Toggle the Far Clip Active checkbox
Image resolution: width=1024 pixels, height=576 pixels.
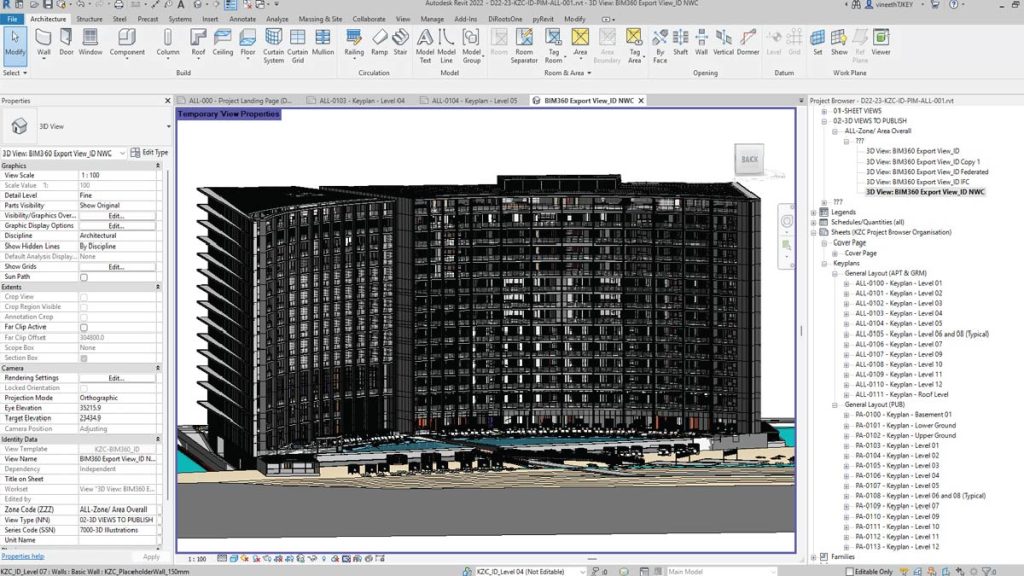[84, 327]
